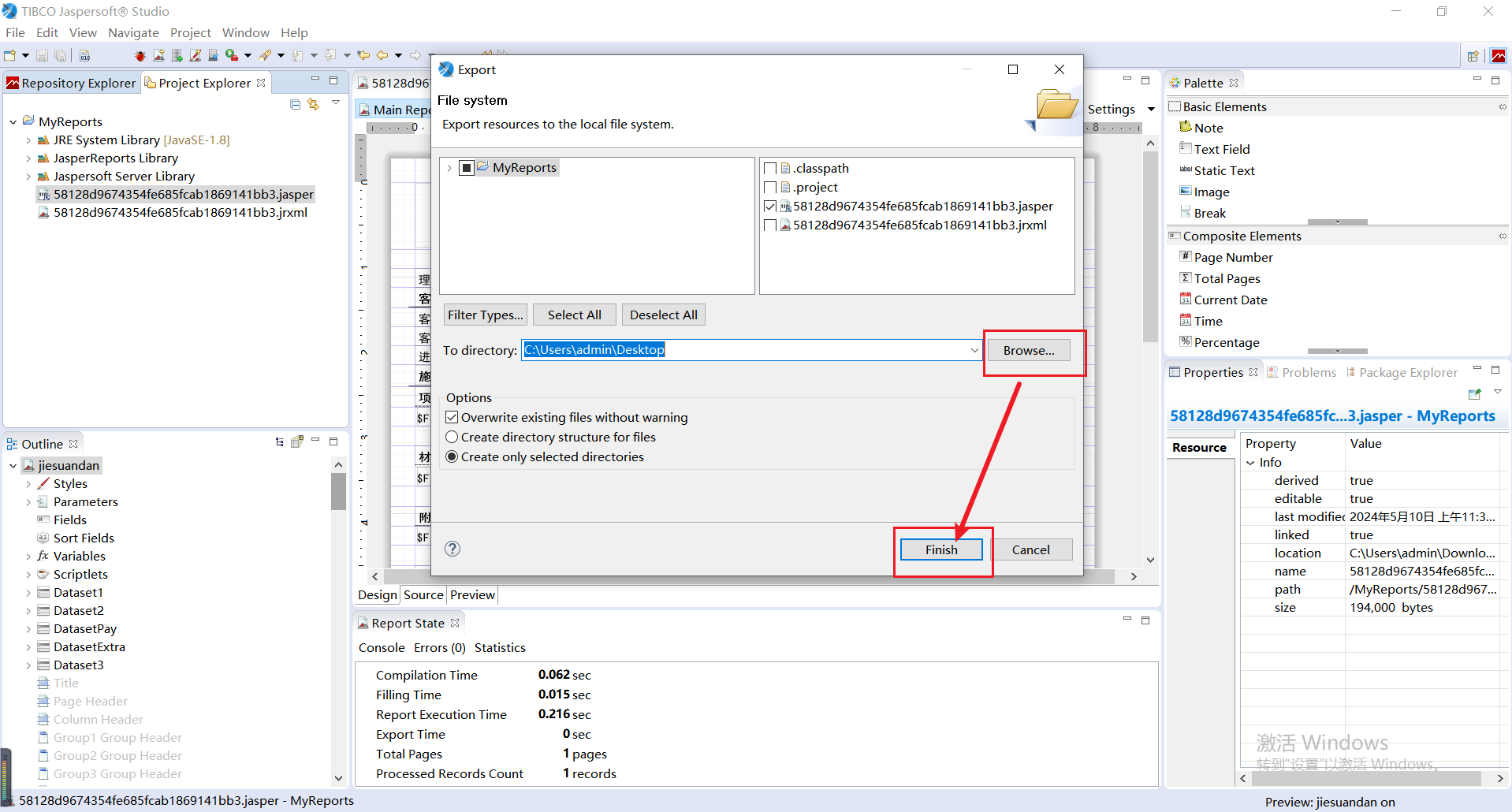Cancel the Export dialog
This screenshot has width=1512, height=812.
coord(1030,549)
